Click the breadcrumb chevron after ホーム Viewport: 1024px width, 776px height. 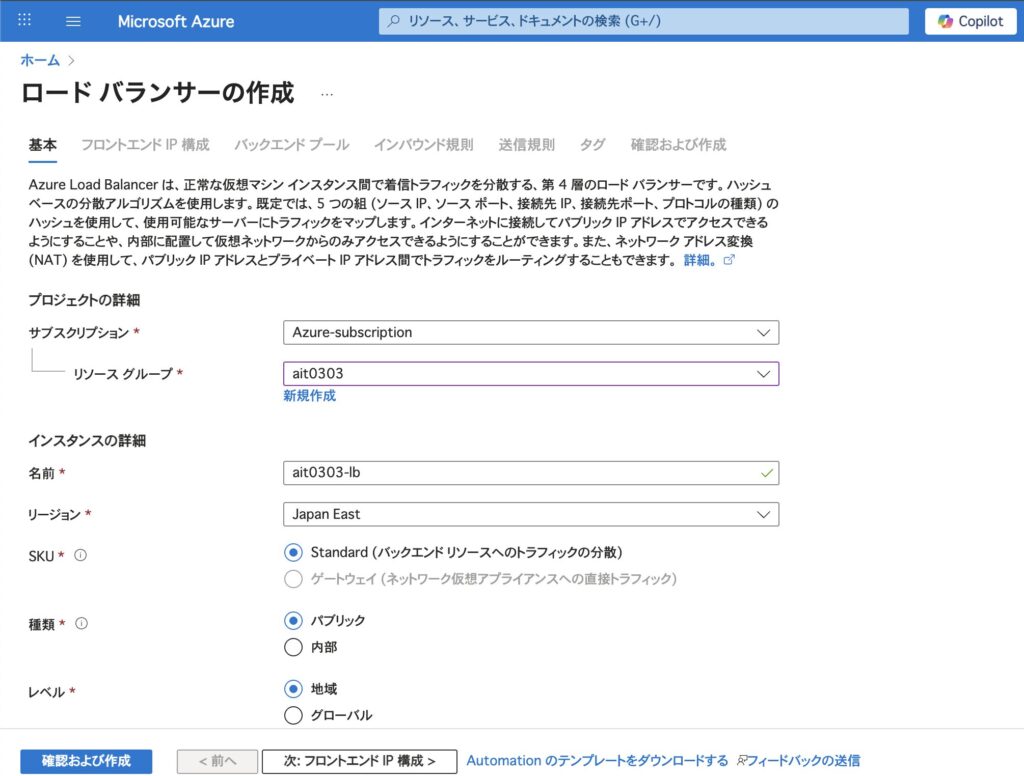[71, 61]
